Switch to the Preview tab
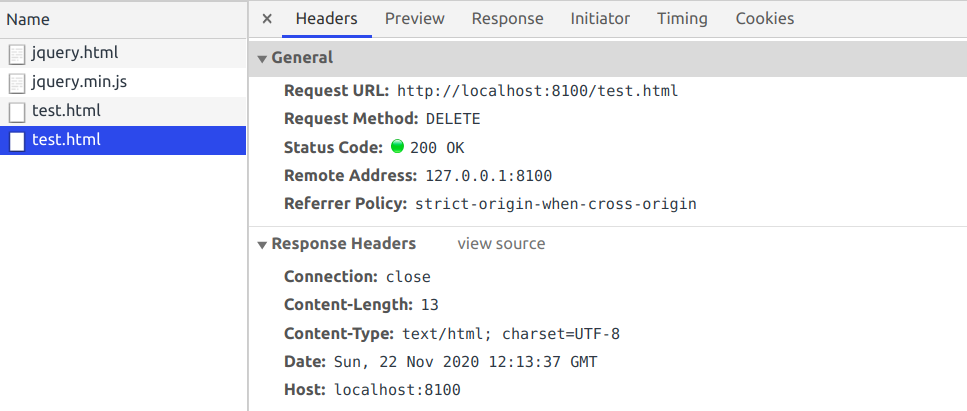The image size is (967, 411). pos(414,19)
